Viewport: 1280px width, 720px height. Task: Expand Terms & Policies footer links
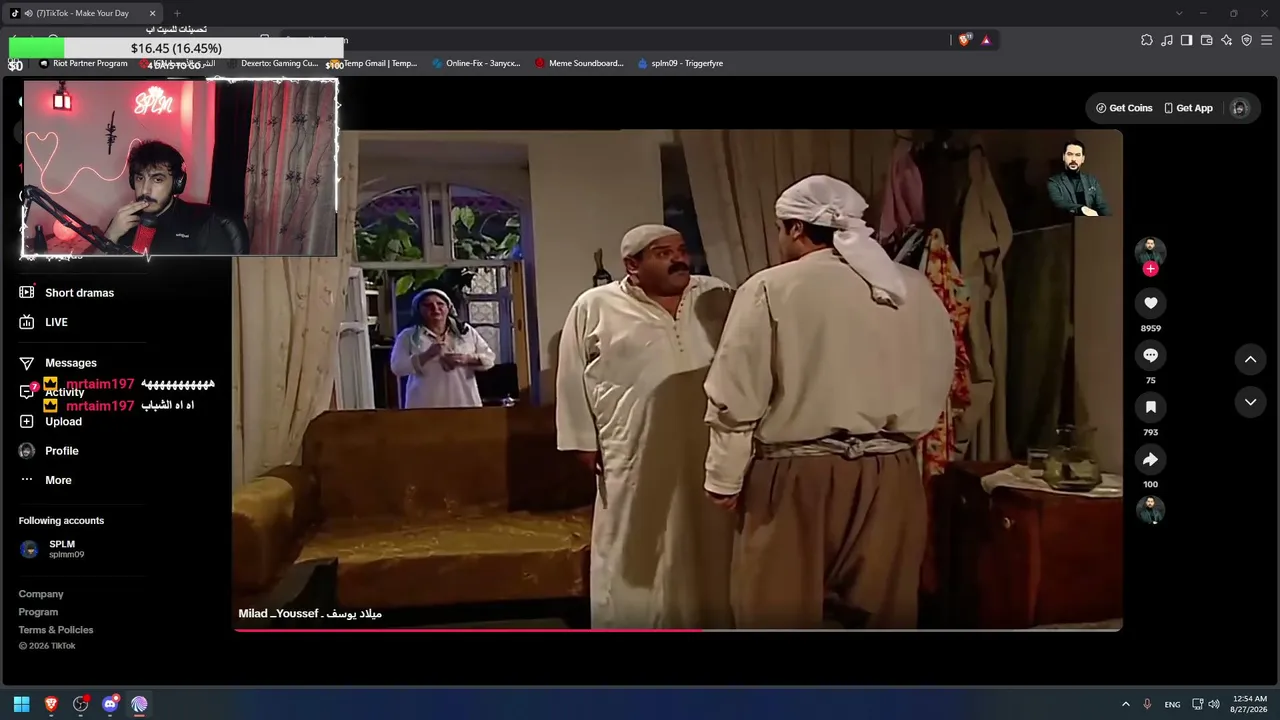[x=56, y=630]
